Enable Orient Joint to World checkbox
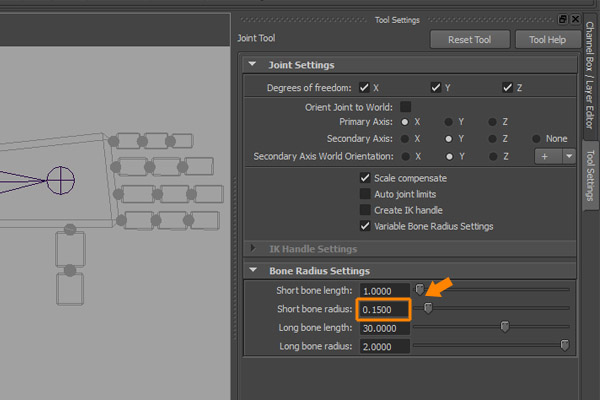 (406, 107)
